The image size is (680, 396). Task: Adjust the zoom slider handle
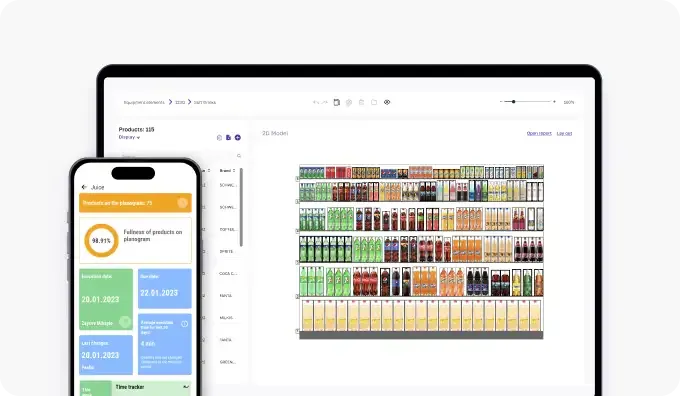[513, 101]
